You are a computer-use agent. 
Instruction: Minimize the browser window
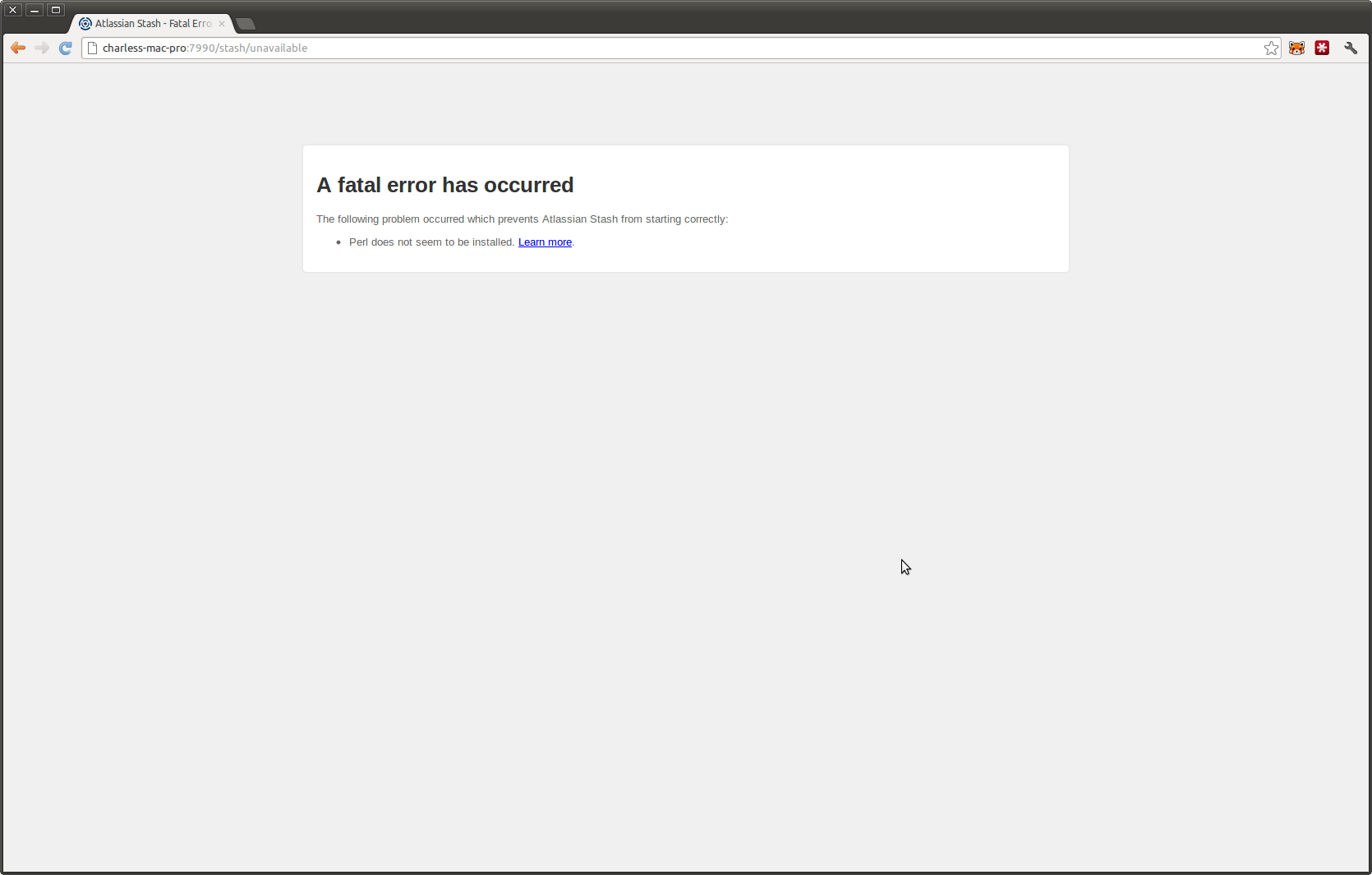tap(35, 10)
